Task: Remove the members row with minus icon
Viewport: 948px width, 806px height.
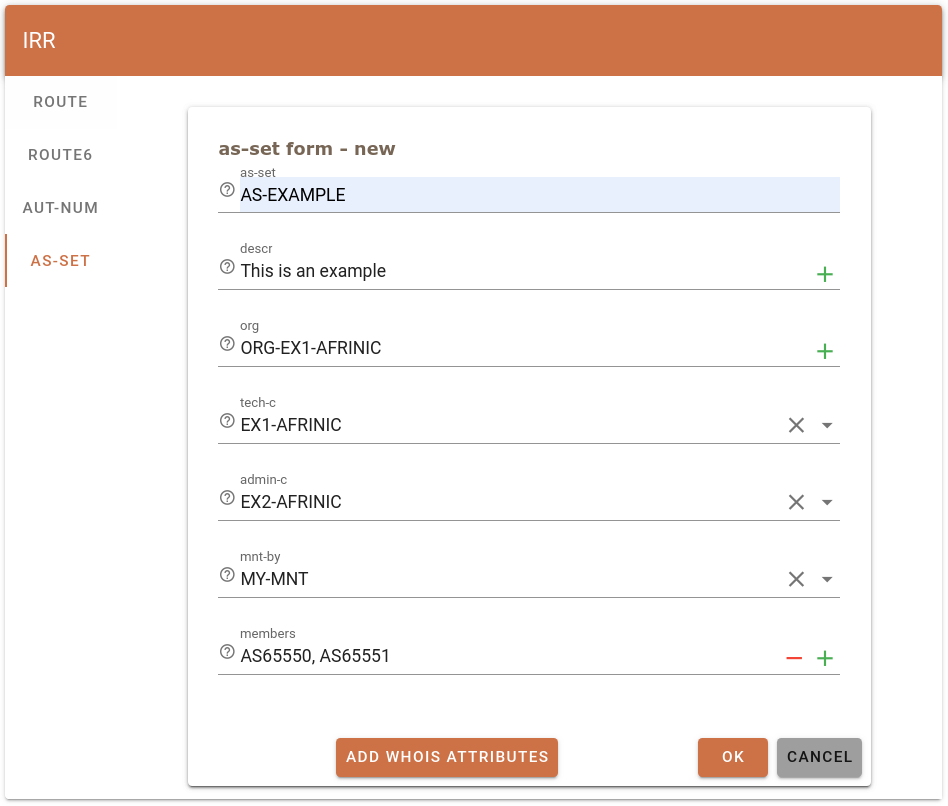Action: [794, 658]
